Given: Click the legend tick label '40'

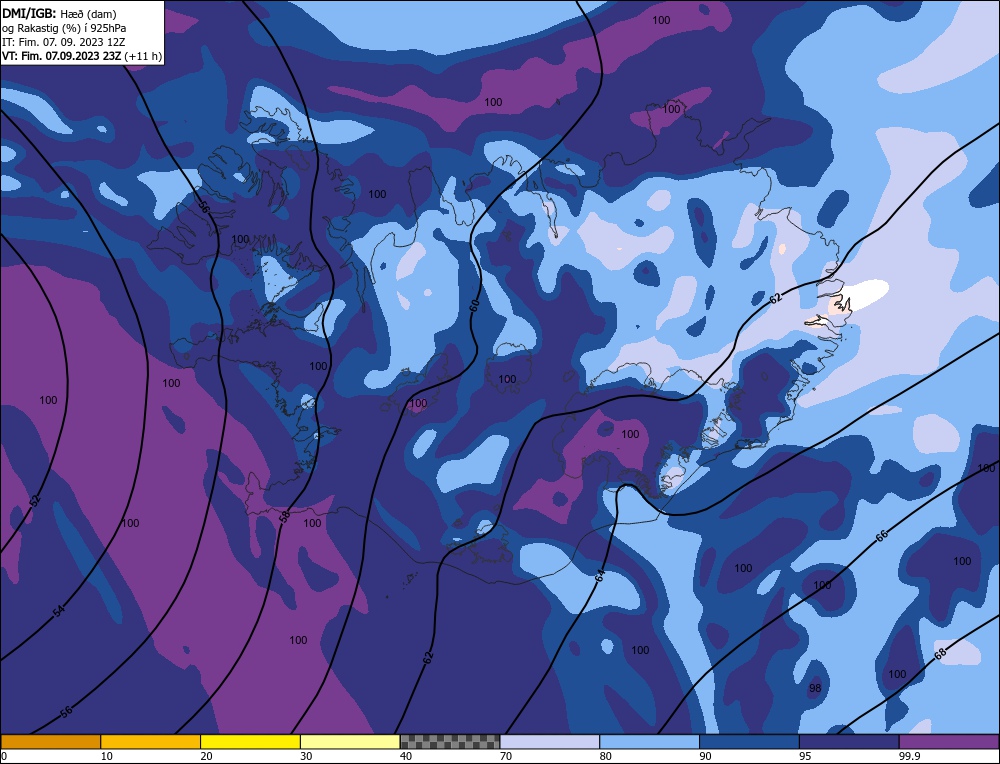Looking at the screenshot, I should (406, 756).
